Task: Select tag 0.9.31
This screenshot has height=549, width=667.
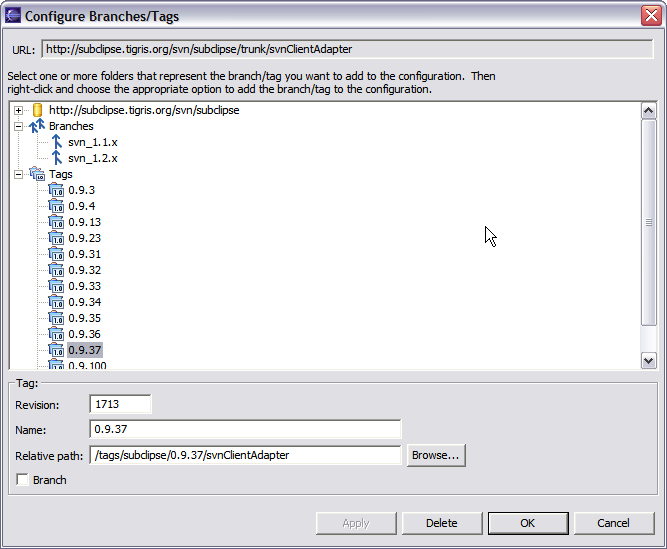Action: pyautogui.click(x=85, y=254)
